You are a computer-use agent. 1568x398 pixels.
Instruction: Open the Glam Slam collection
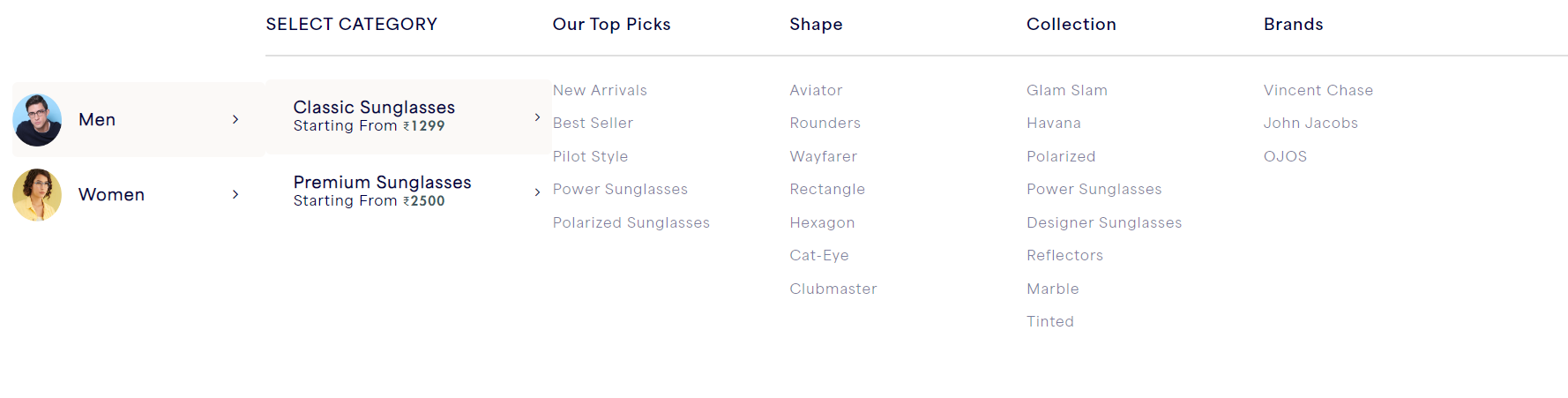click(x=1067, y=90)
